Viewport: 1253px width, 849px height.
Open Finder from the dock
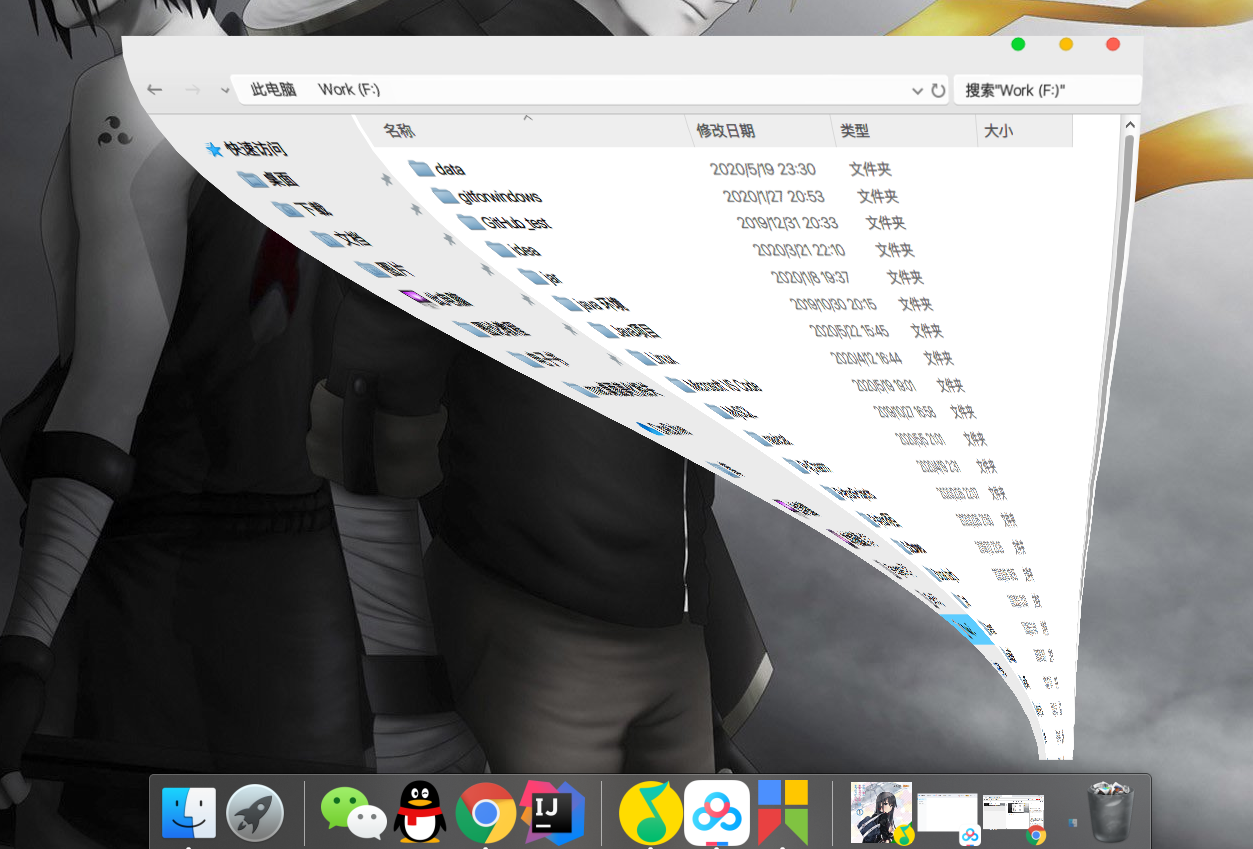(x=189, y=812)
